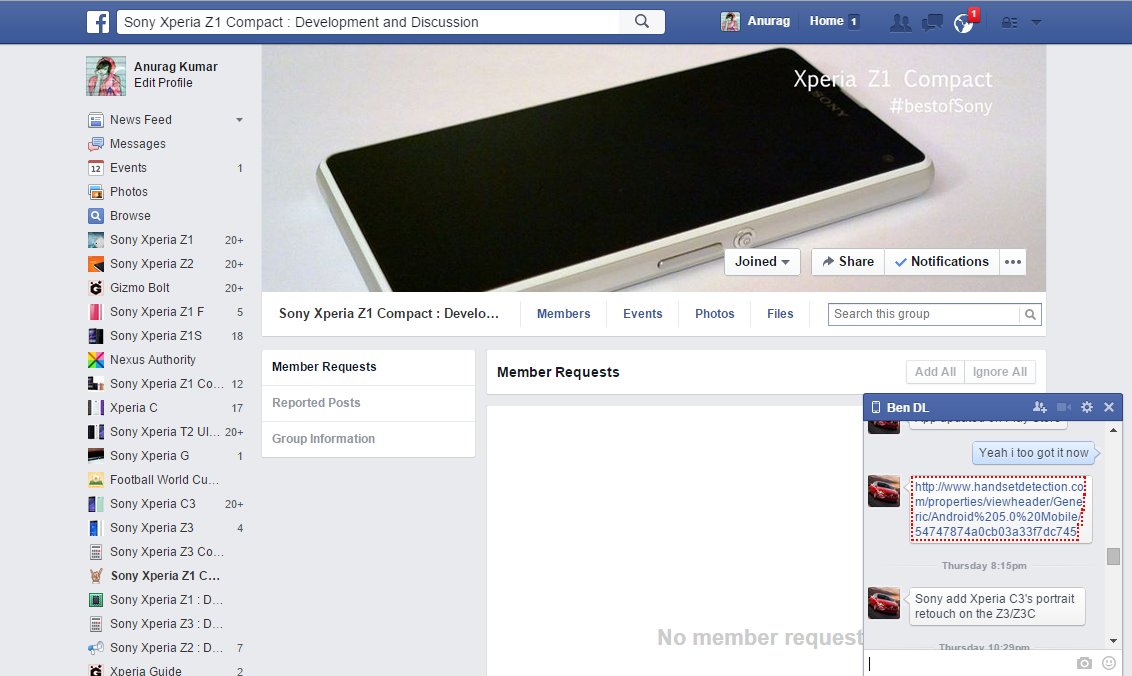Click the chat scrollbar thumb

click(1113, 556)
